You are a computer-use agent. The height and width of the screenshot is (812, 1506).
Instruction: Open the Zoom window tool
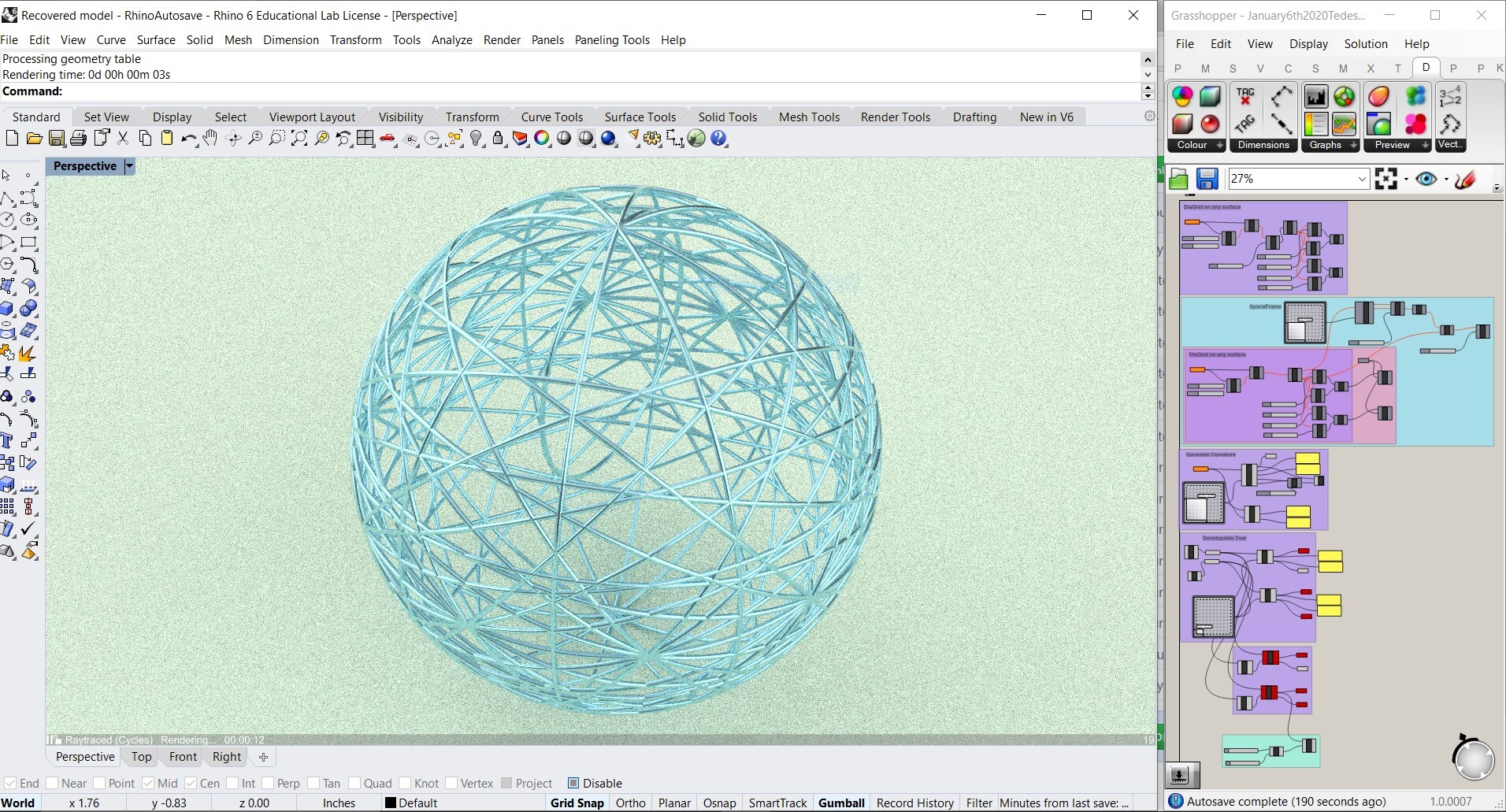[276, 139]
